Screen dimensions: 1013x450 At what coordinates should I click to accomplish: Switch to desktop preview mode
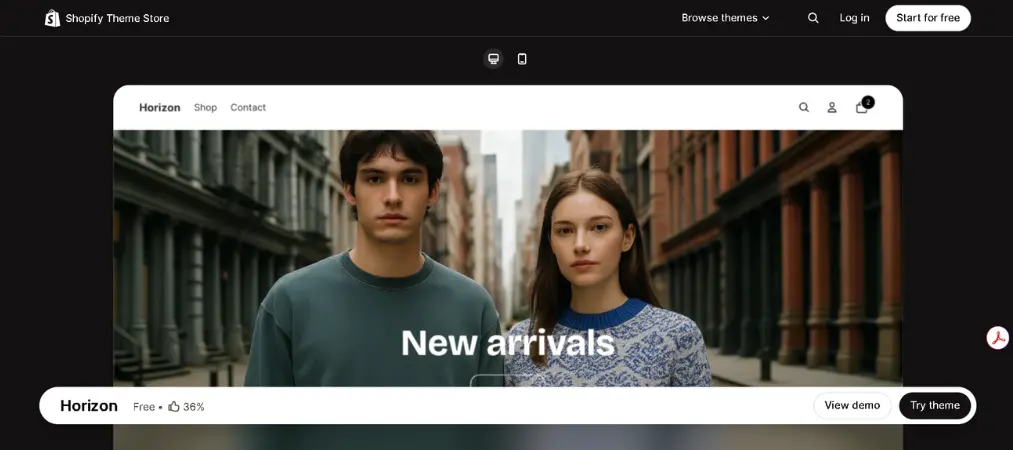[494, 59]
